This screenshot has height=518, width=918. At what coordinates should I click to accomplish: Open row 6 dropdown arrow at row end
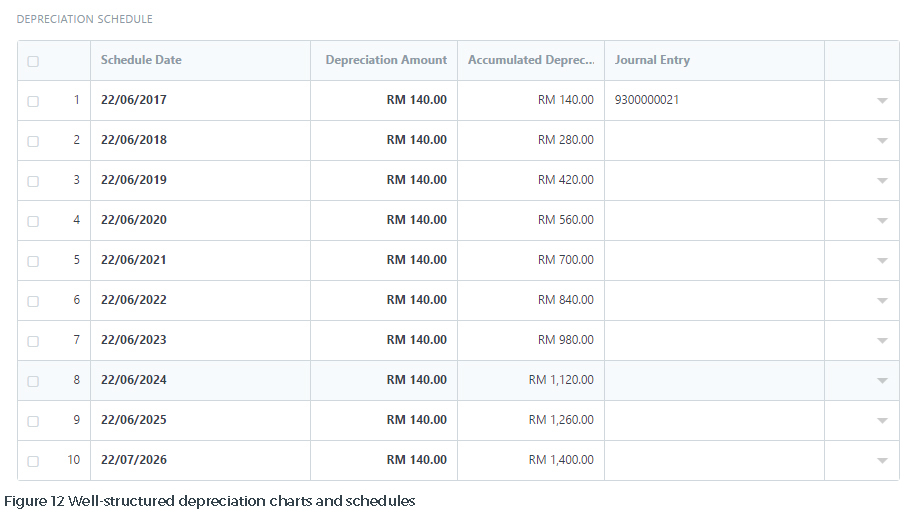(882, 301)
